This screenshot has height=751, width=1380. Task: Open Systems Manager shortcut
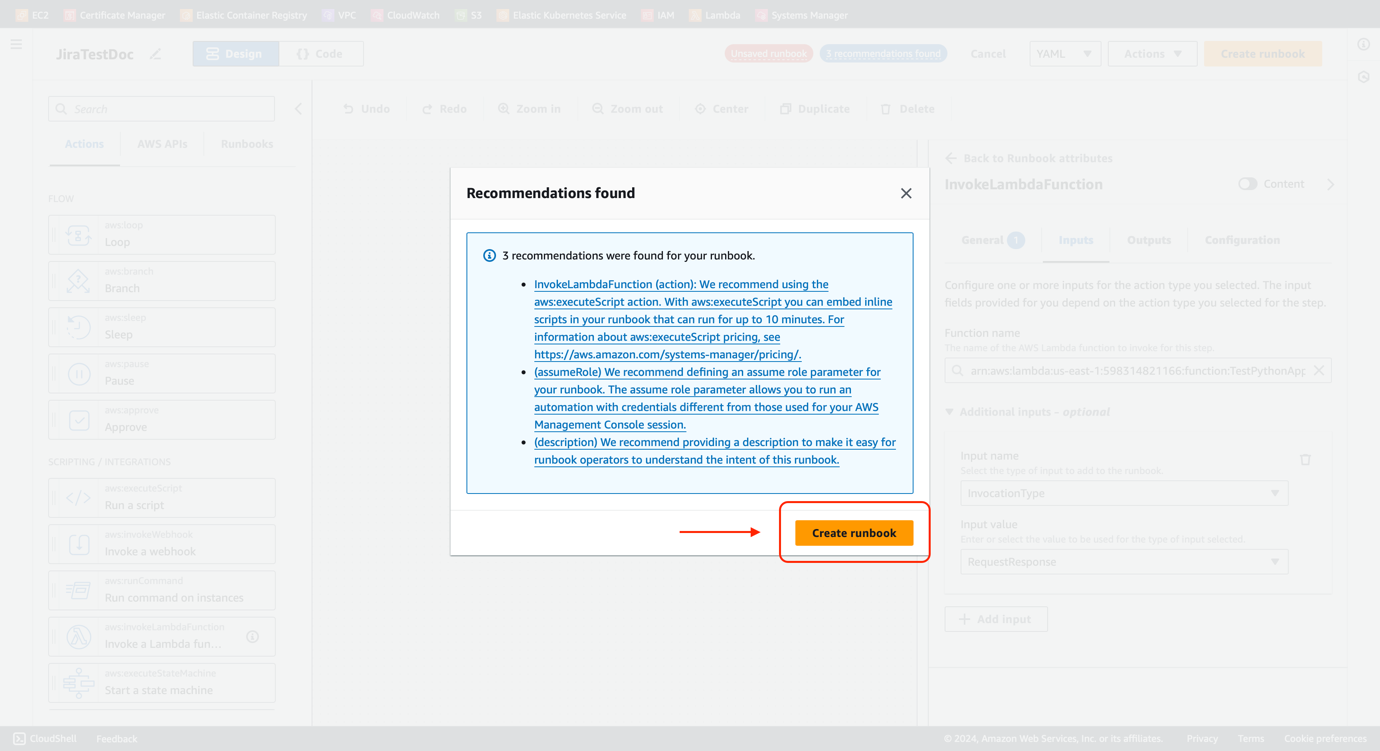click(801, 15)
